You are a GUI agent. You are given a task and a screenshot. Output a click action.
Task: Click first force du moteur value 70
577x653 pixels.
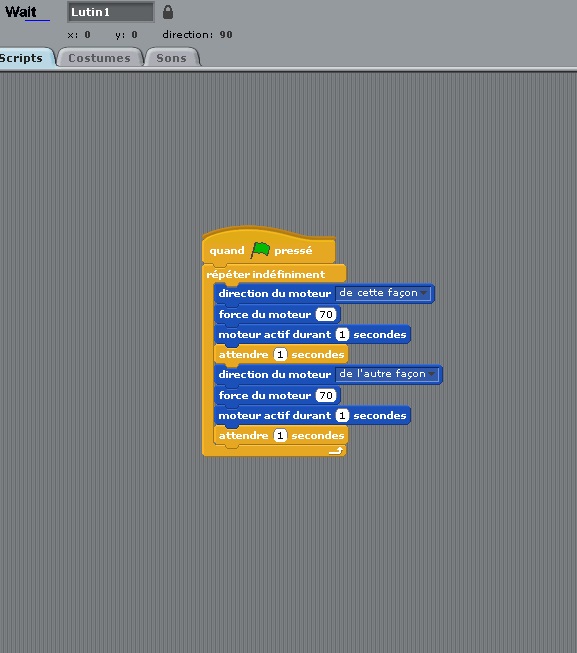point(326,314)
